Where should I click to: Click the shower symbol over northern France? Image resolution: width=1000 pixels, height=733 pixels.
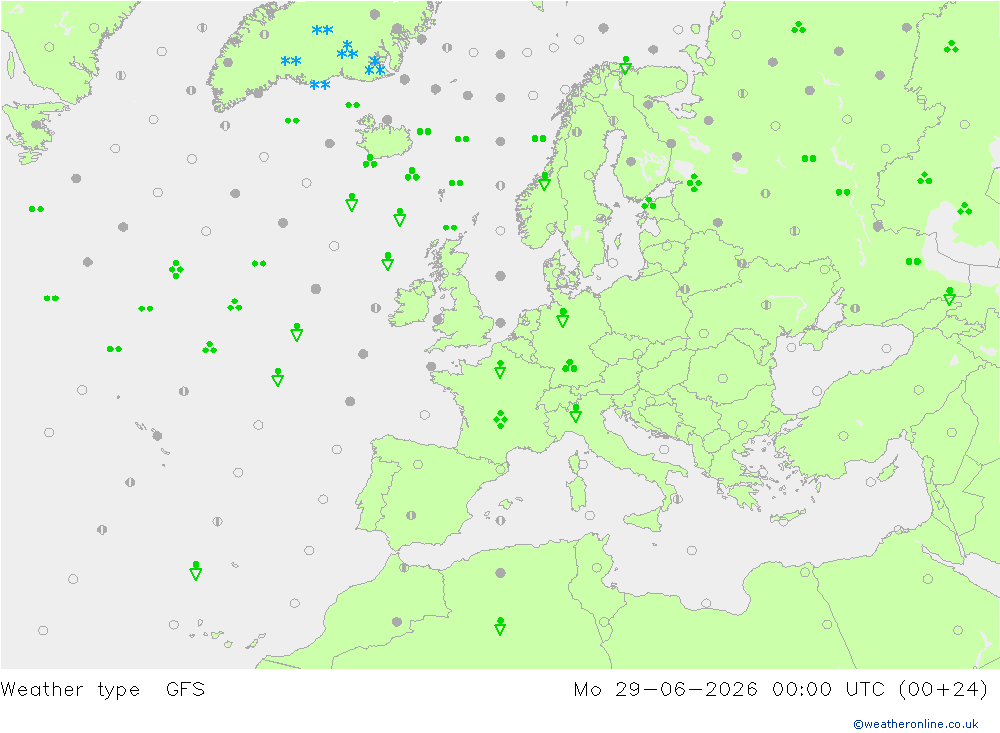click(x=500, y=369)
